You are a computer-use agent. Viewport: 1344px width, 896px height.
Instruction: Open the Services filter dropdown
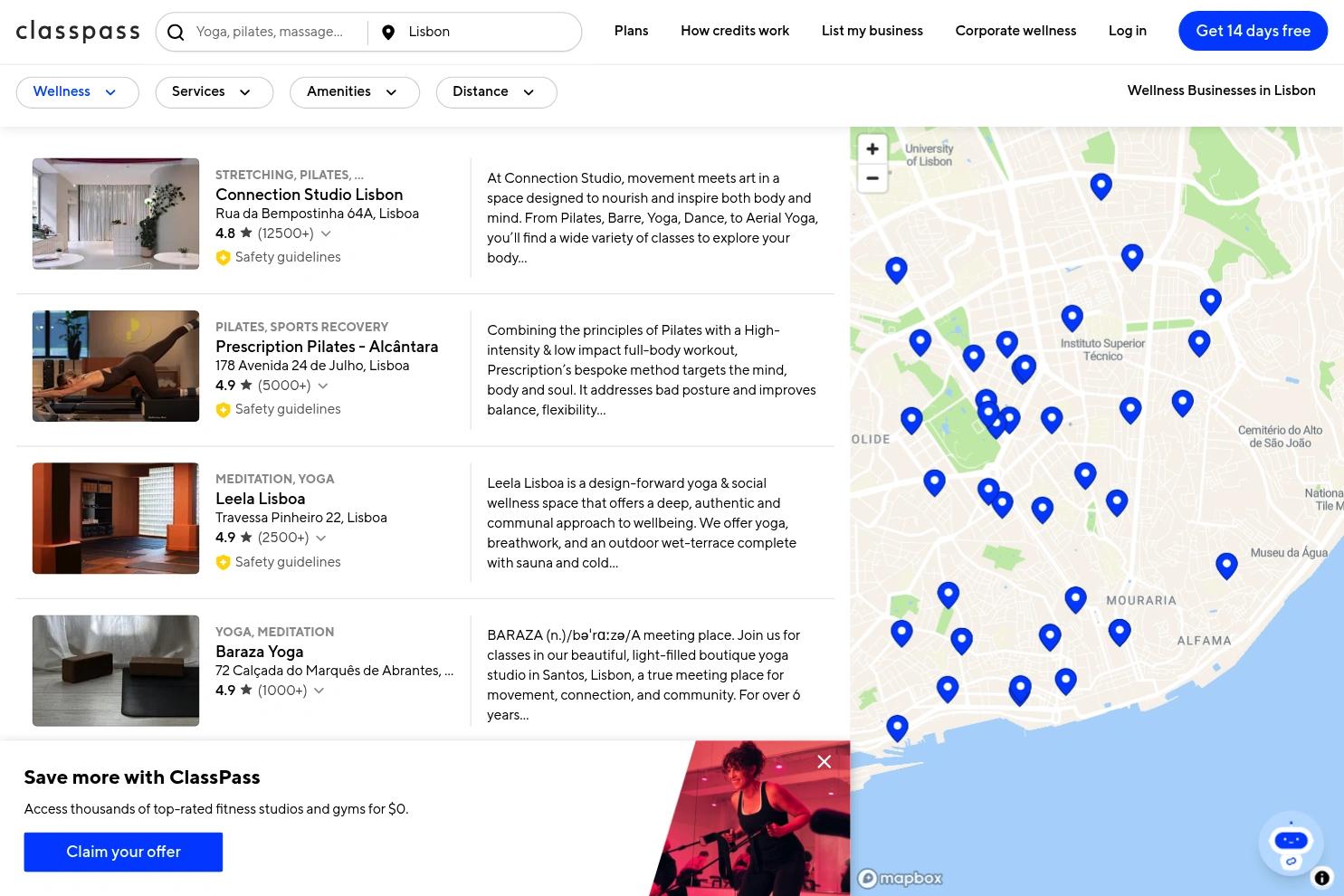point(214,92)
